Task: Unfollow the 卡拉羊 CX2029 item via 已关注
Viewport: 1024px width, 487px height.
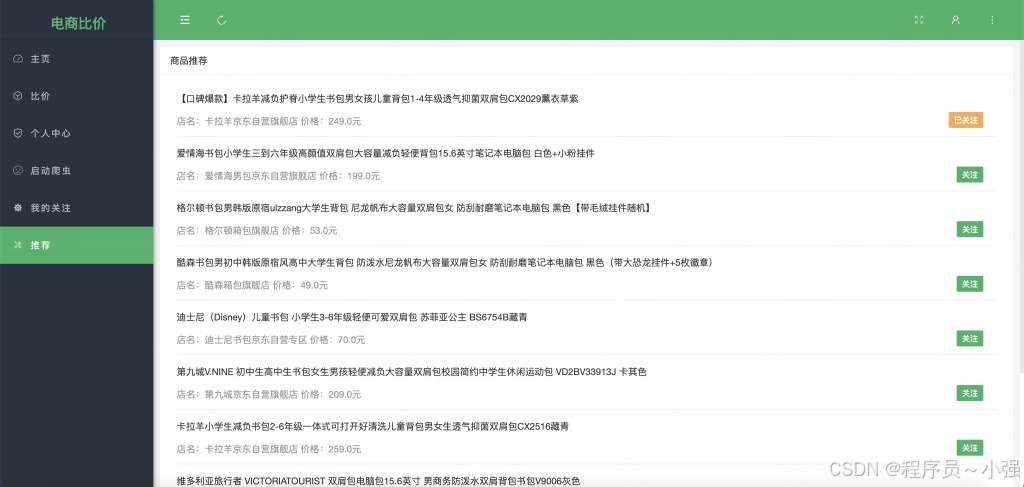Action: coord(965,120)
